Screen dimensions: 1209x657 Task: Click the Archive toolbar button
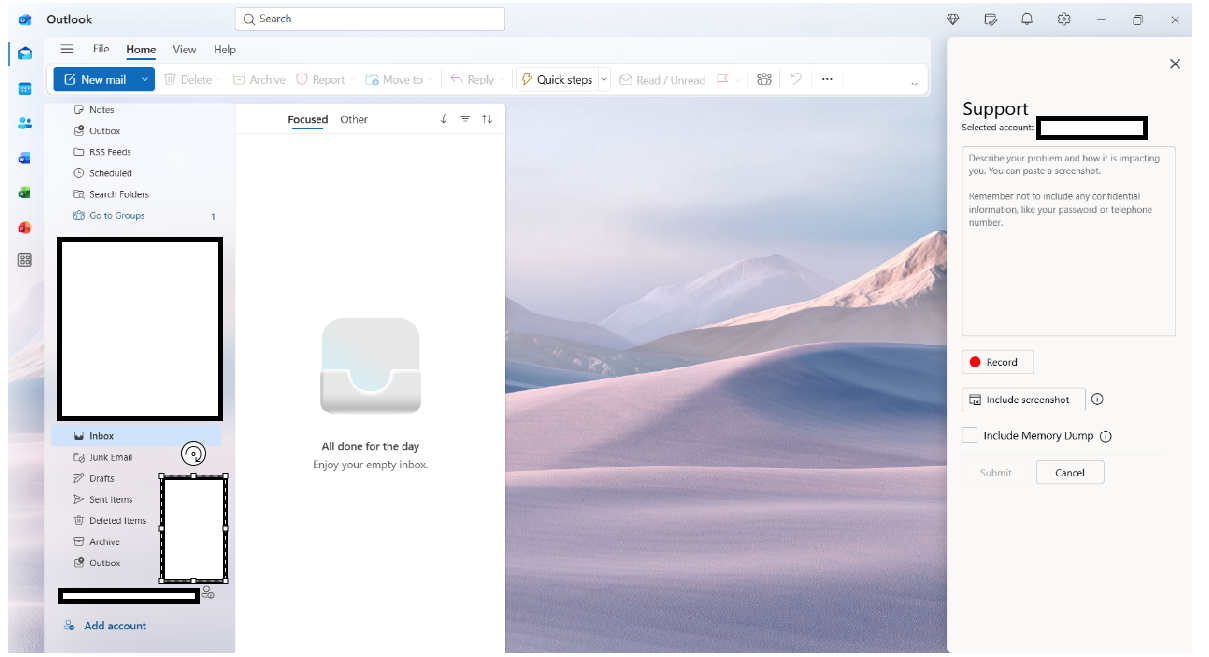[259, 80]
